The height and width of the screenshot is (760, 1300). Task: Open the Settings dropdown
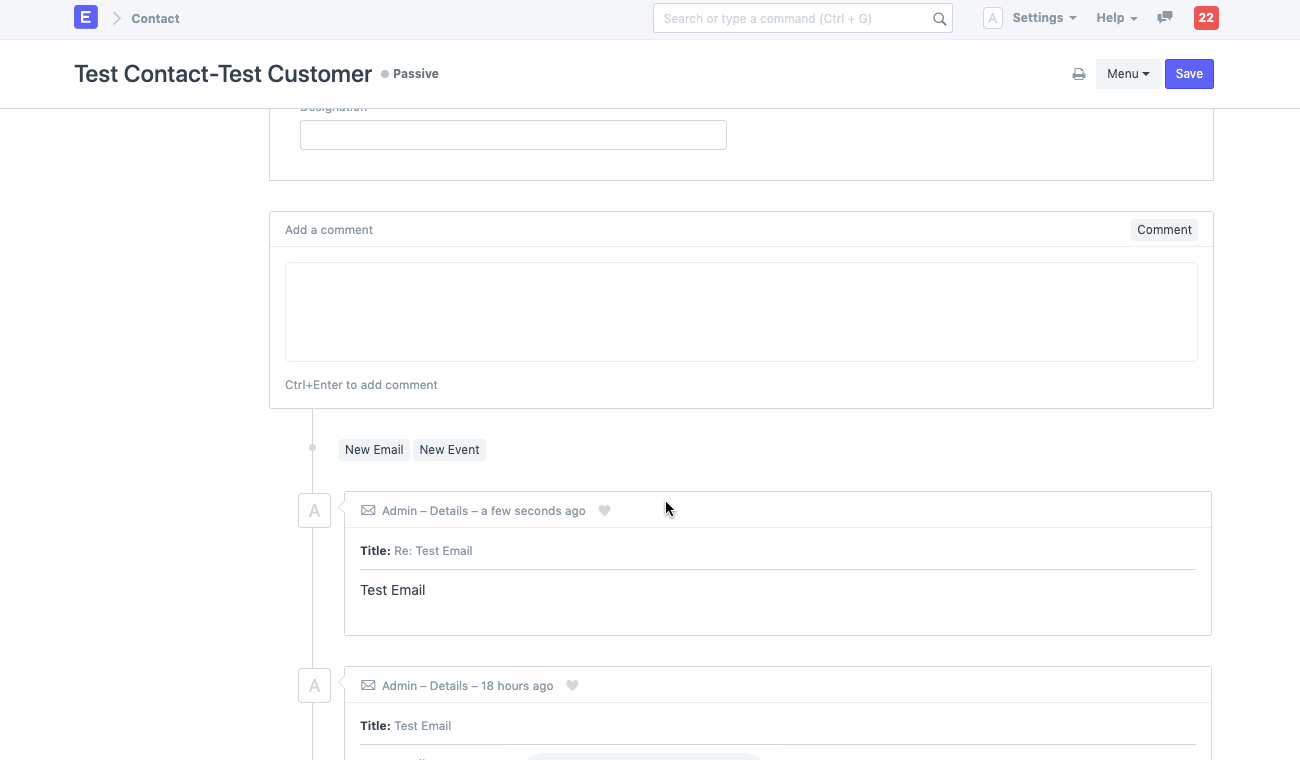point(1043,17)
